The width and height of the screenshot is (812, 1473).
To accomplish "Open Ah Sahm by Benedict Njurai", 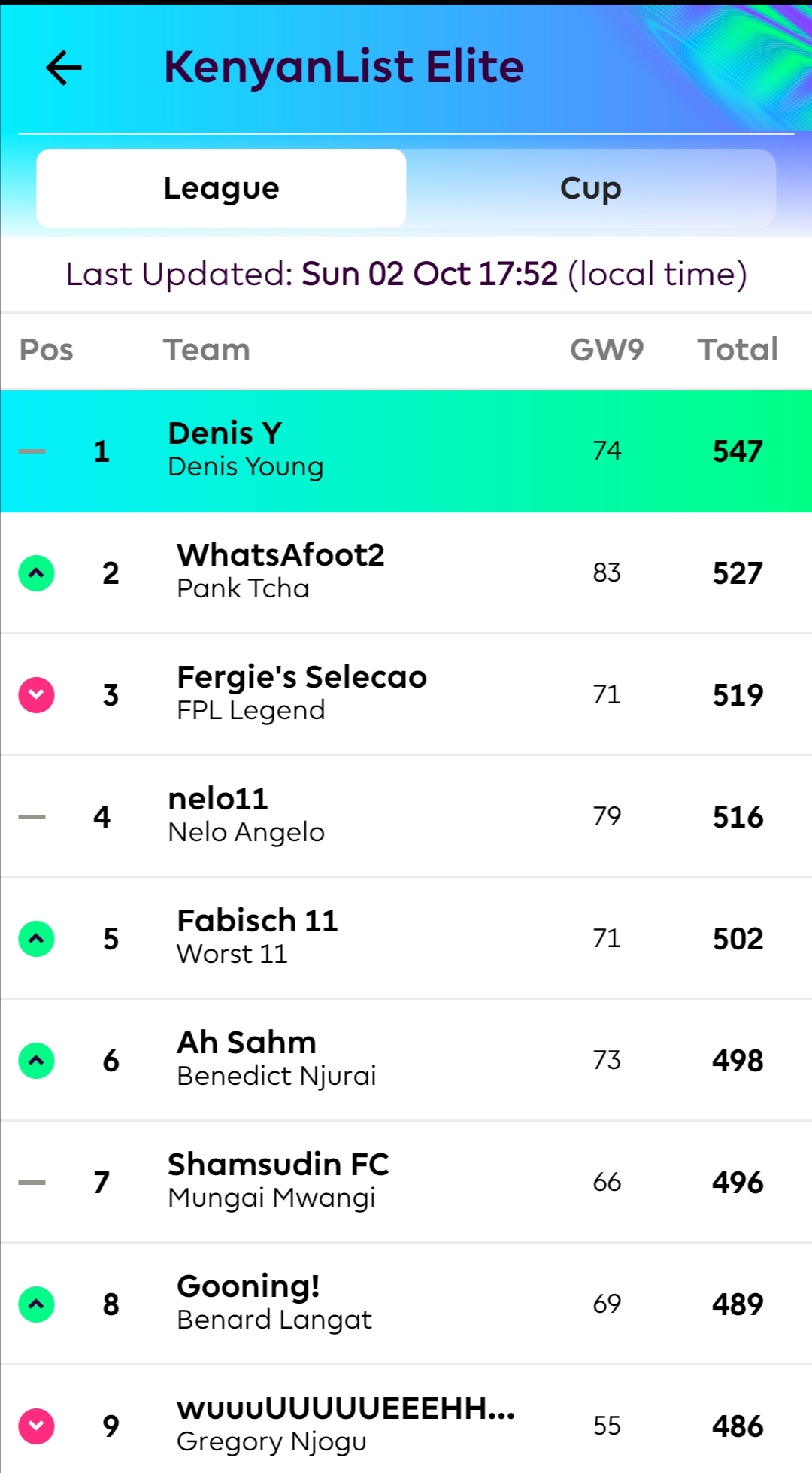I will pyautogui.click(x=406, y=1061).
